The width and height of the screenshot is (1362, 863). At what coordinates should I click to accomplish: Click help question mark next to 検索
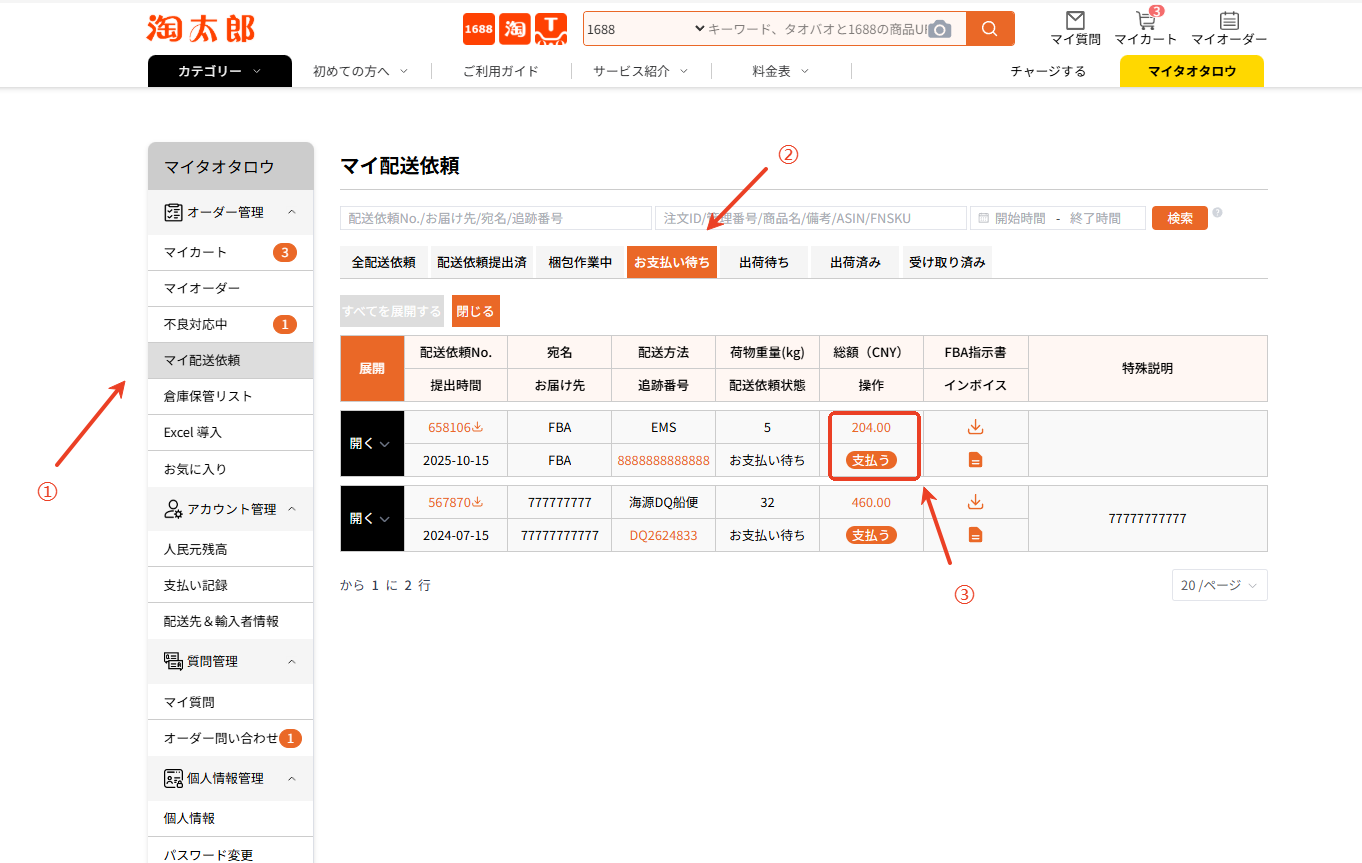1218,212
